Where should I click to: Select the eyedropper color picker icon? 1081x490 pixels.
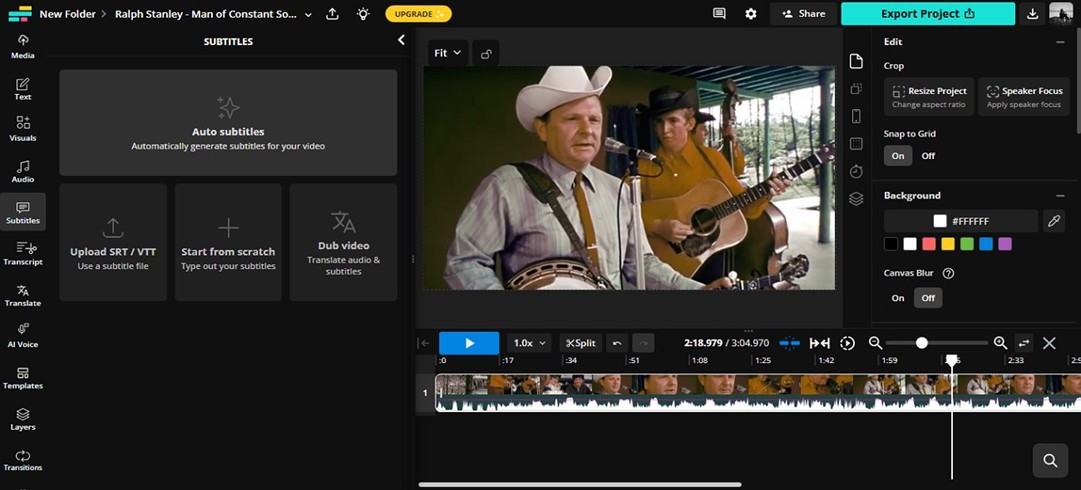(x=1054, y=221)
